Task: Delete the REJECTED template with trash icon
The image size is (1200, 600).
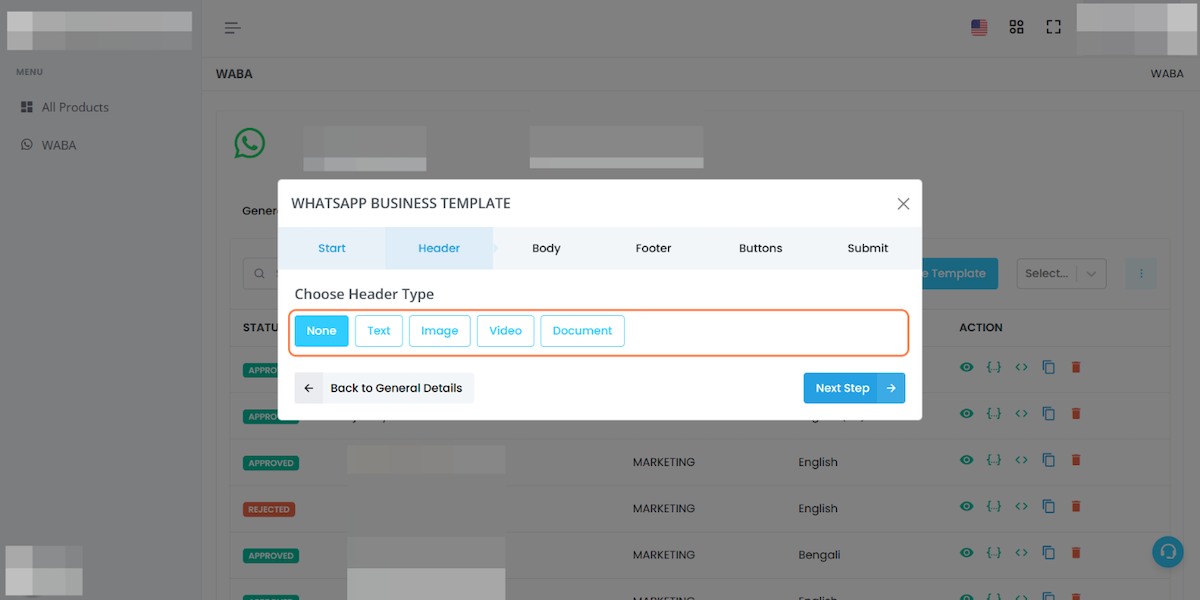Action: [1076, 508]
